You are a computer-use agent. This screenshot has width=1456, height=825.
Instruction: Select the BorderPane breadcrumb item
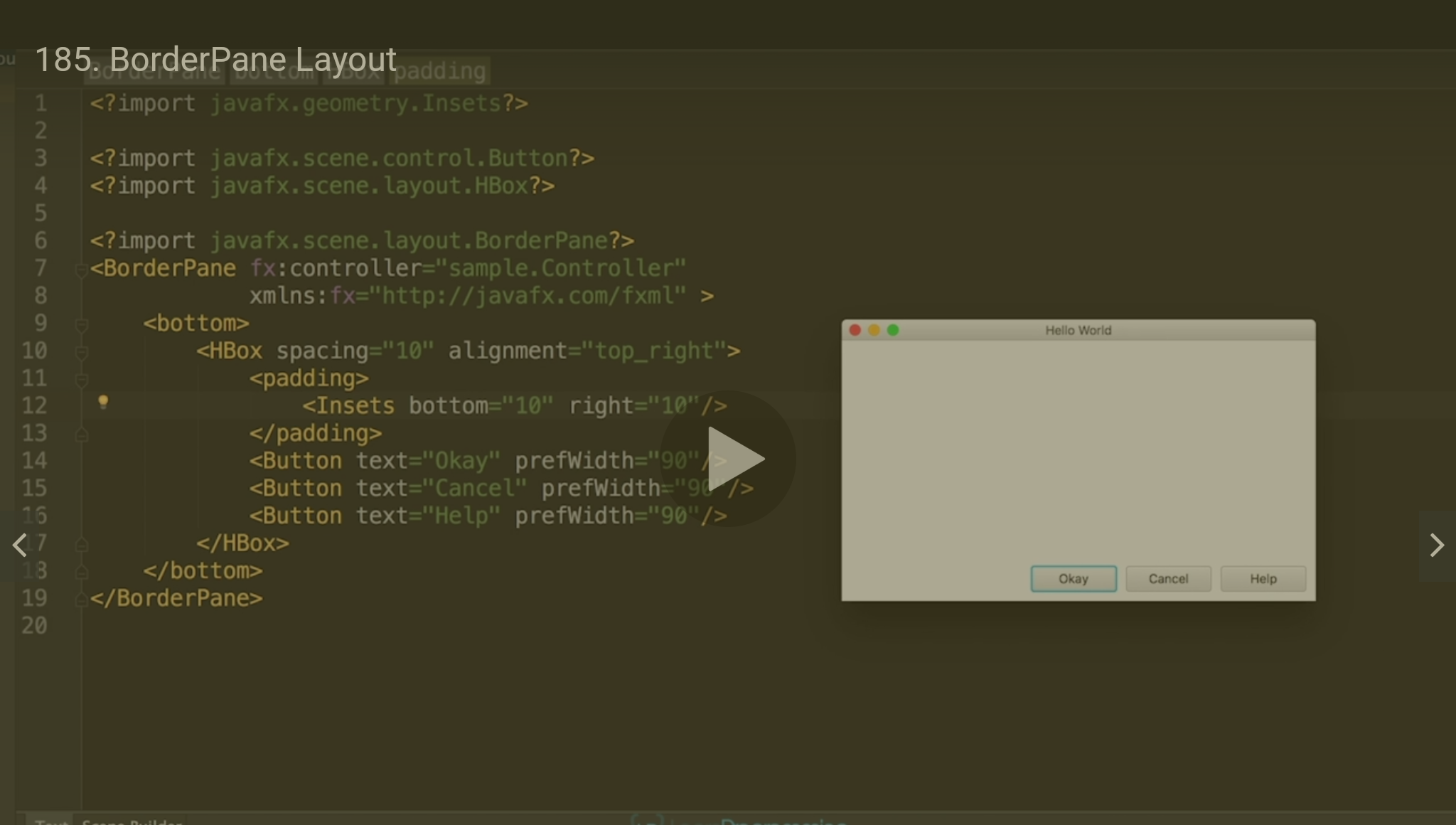154,71
